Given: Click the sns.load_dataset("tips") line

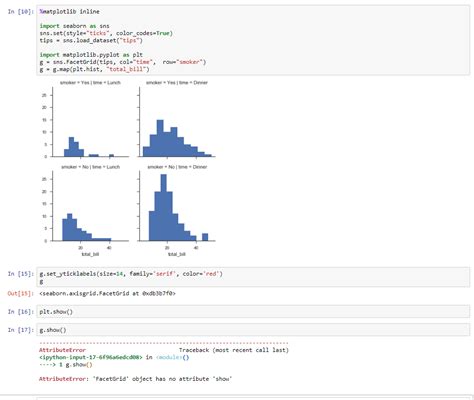Looking at the screenshot, I should point(91,40).
